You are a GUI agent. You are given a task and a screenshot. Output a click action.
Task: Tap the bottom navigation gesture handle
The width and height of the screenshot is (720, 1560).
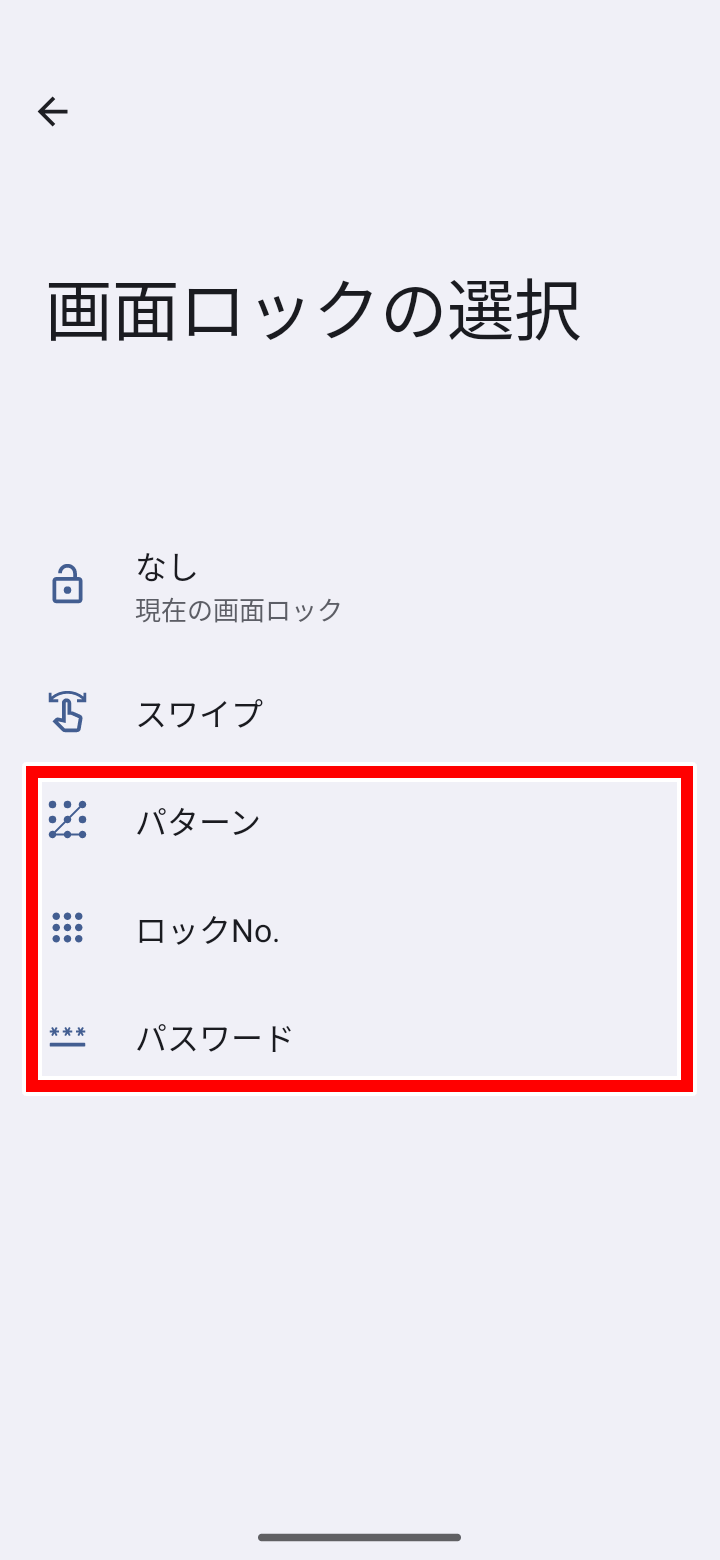coord(360,1537)
